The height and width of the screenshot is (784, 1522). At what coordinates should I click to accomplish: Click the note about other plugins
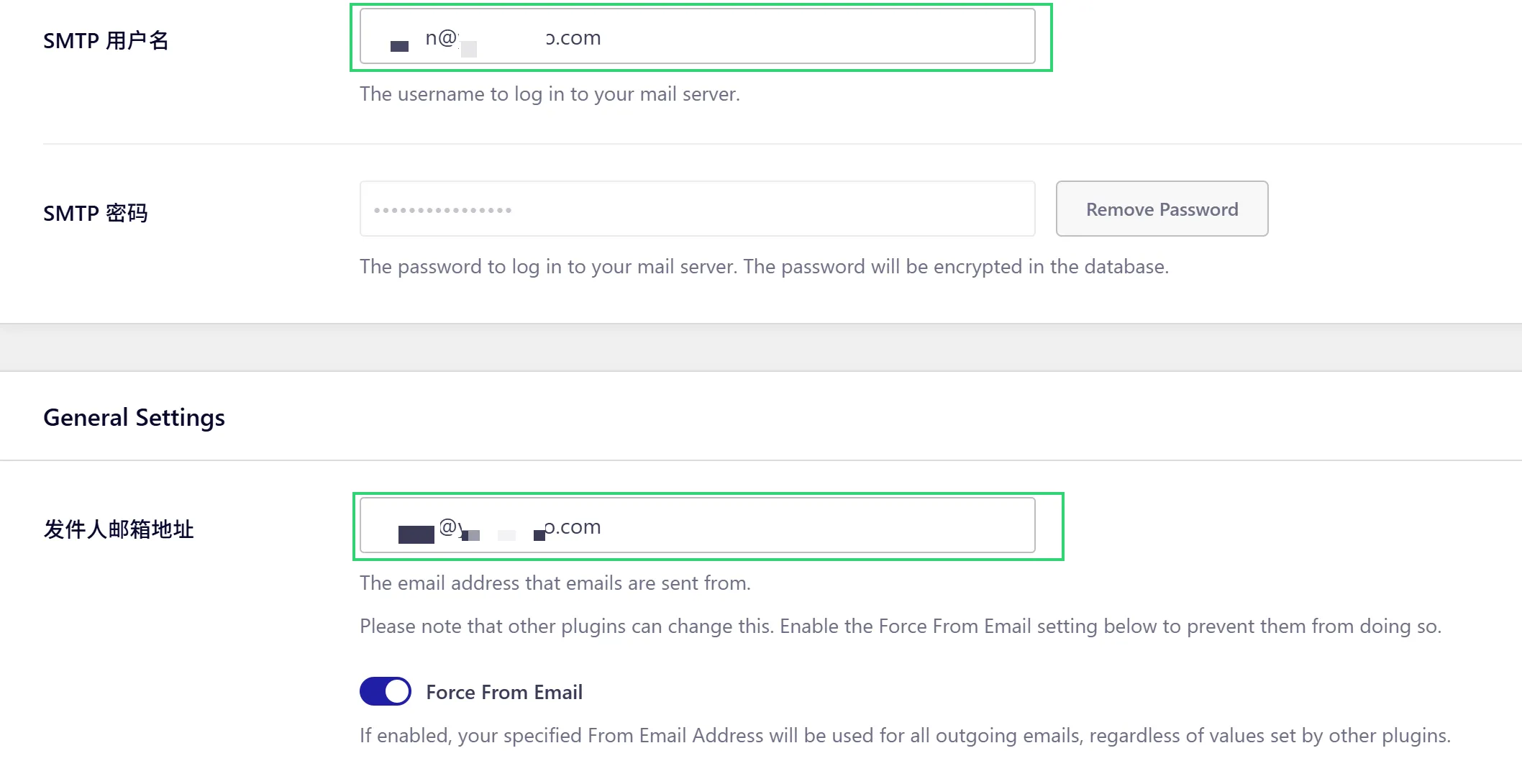pyautogui.click(x=900, y=626)
